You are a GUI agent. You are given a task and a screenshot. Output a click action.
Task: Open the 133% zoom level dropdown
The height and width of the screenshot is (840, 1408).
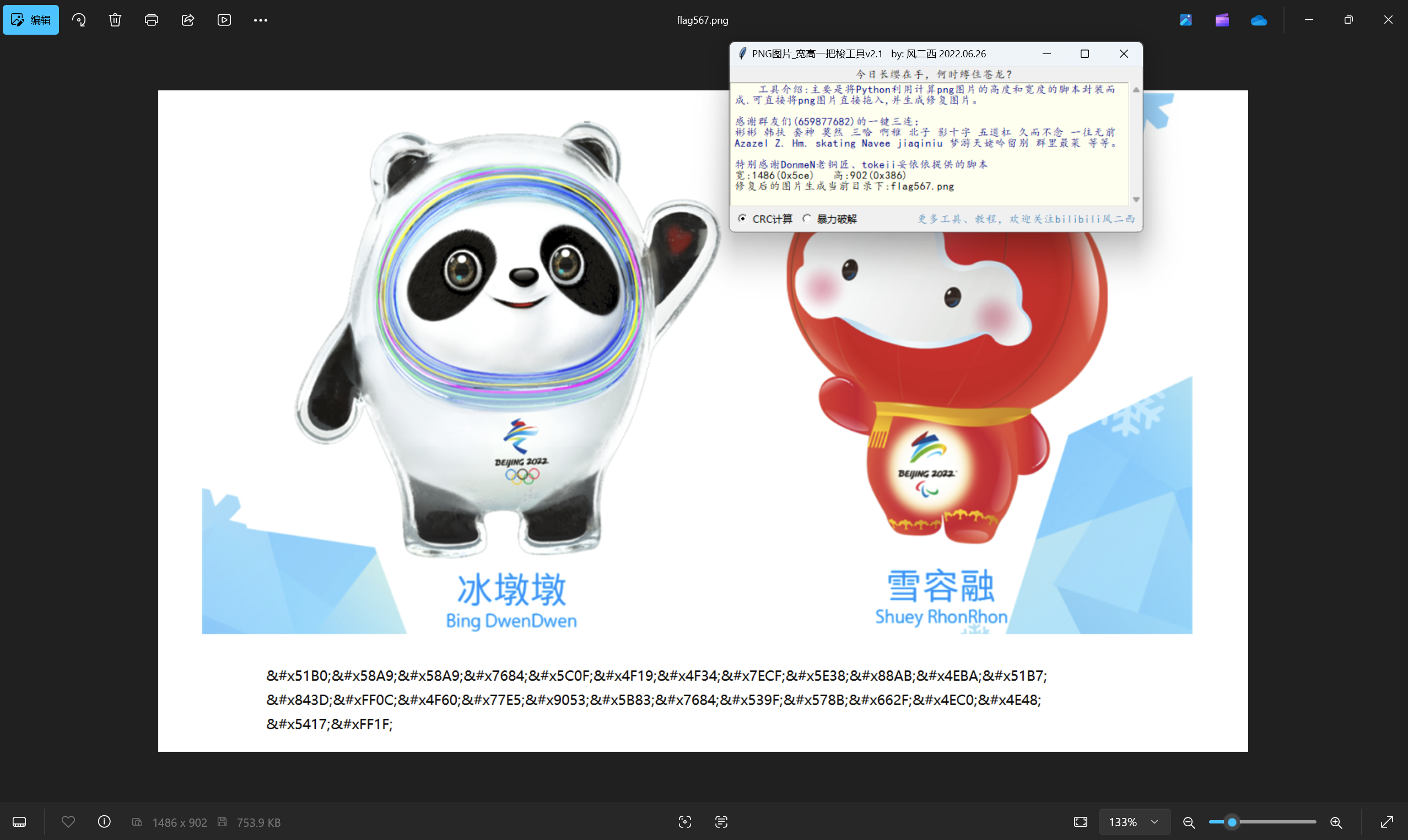pyautogui.click(x=1135, y=822)
